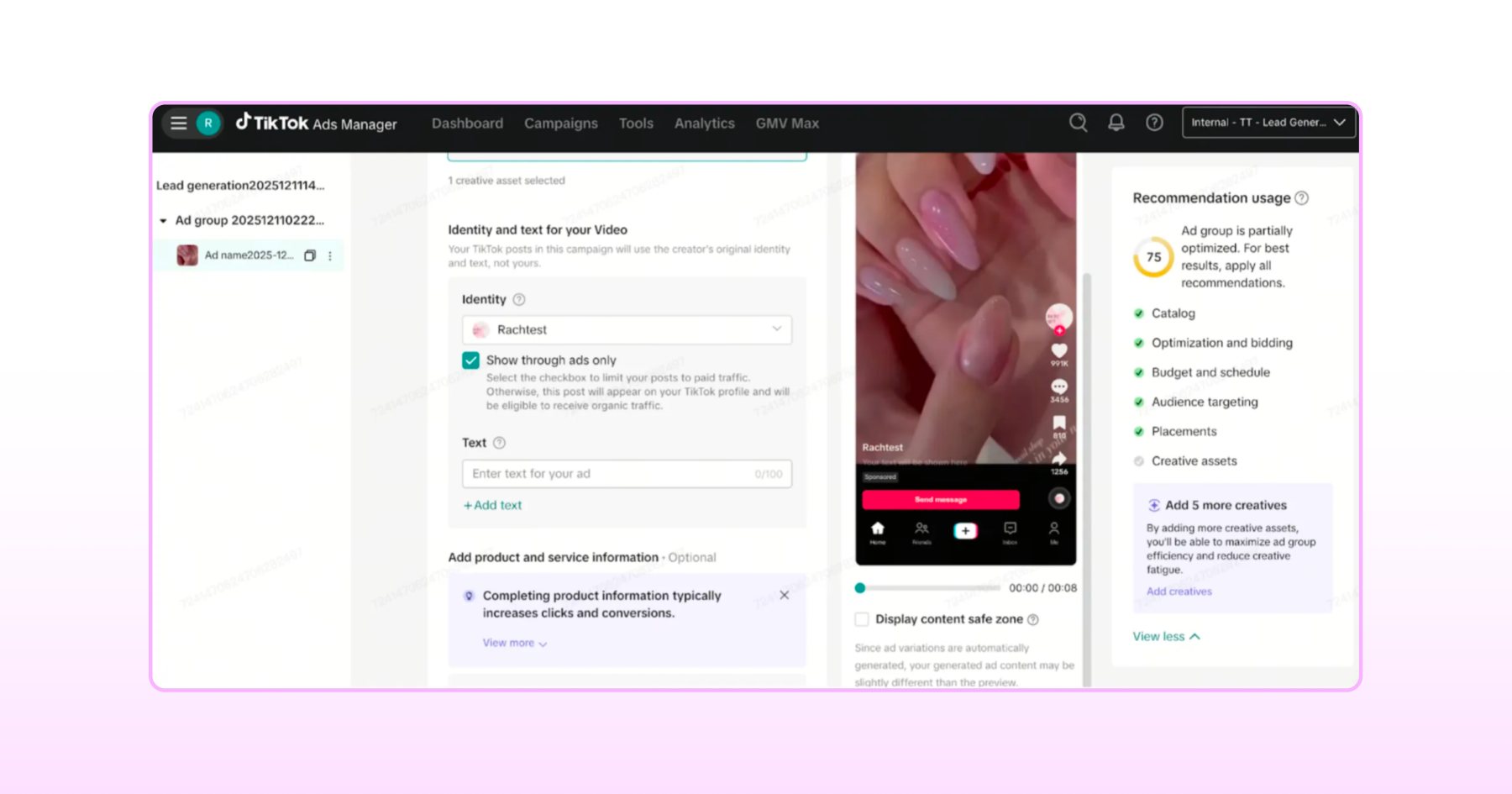Image resolution: width=1512 pixels, height=794 pixels.
Task: Click the 00:00 / 00:08 time readout
Action: coord(1042,588)
